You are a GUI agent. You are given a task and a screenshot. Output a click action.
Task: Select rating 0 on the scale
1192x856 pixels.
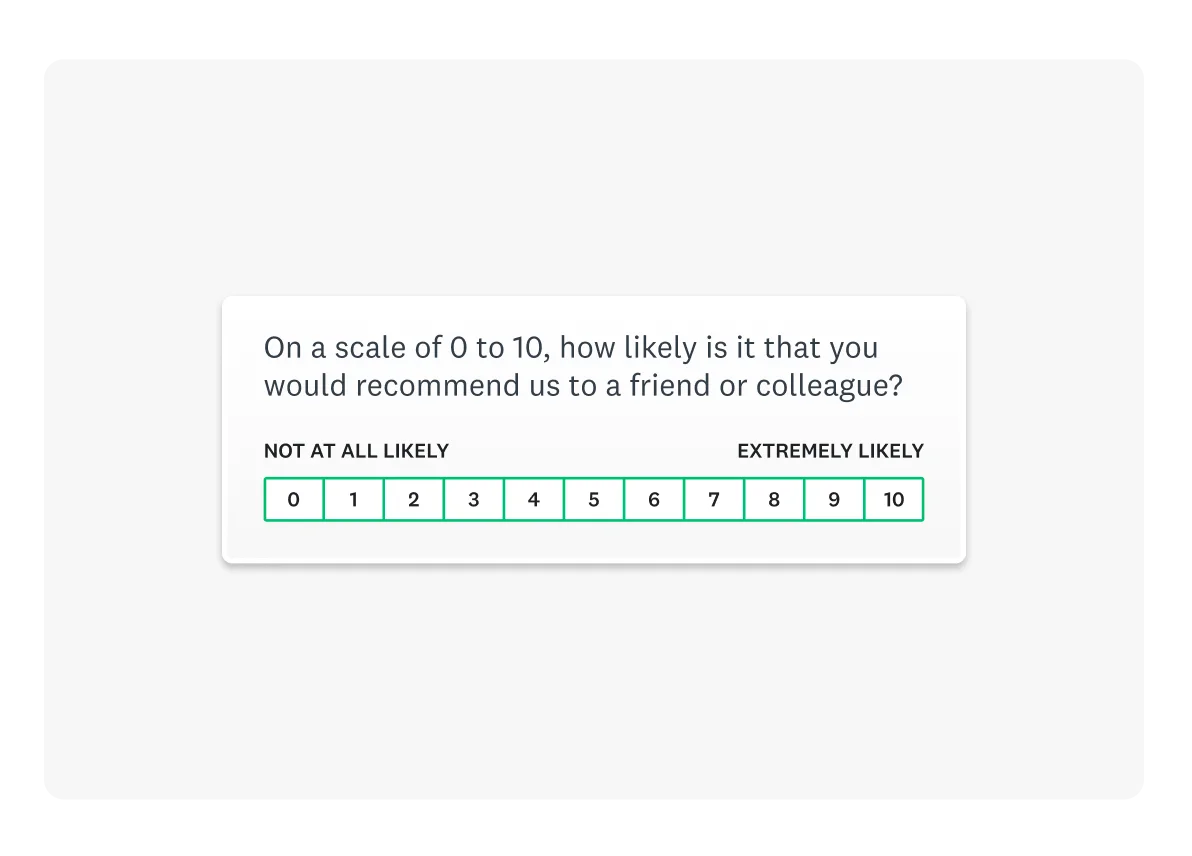point(294,499)
